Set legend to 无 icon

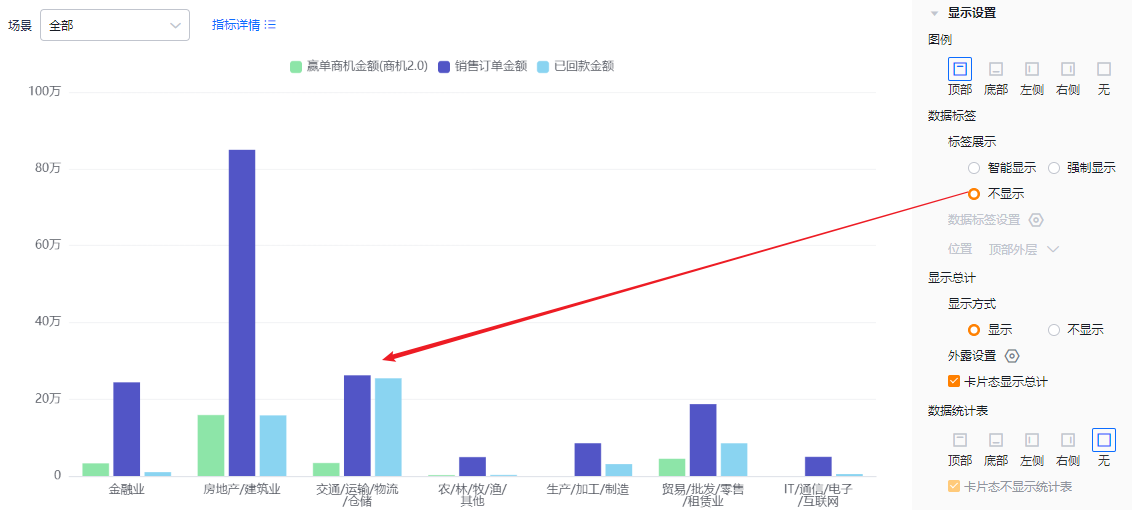click(1104, 69)
